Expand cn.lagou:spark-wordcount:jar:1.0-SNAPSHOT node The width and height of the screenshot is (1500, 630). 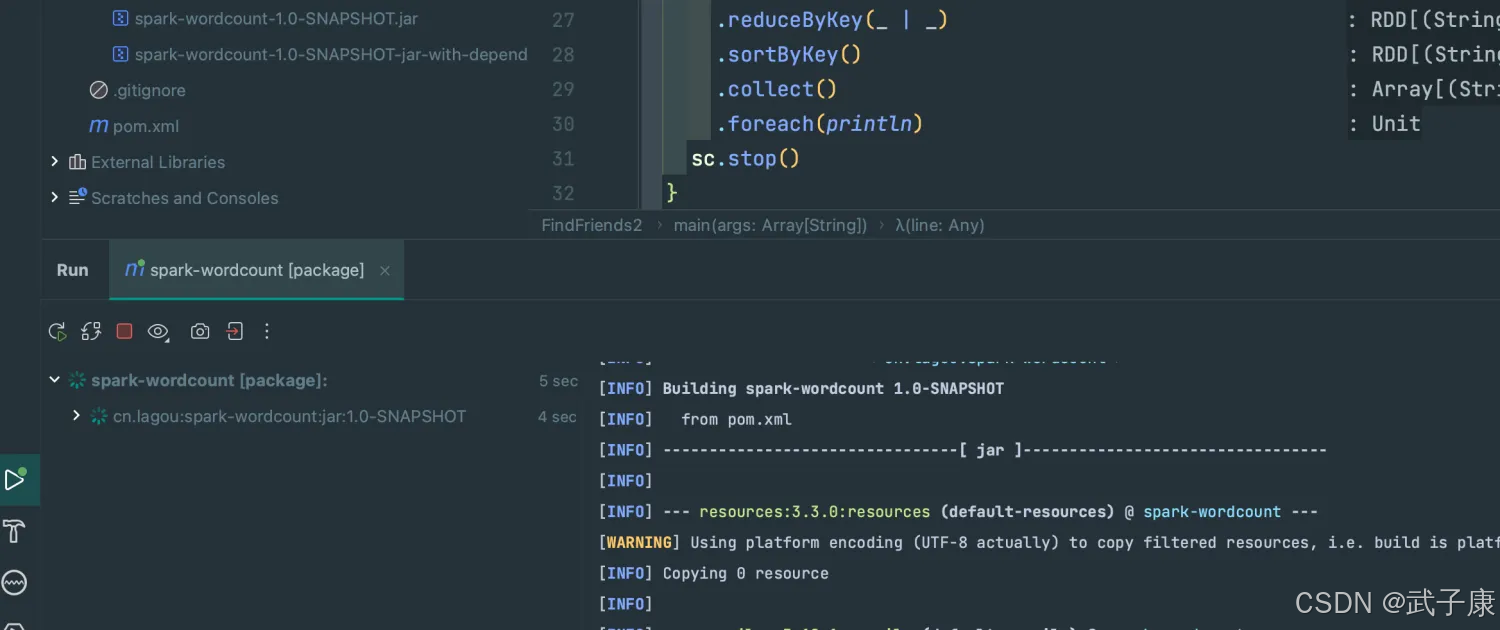coord(76,415)
